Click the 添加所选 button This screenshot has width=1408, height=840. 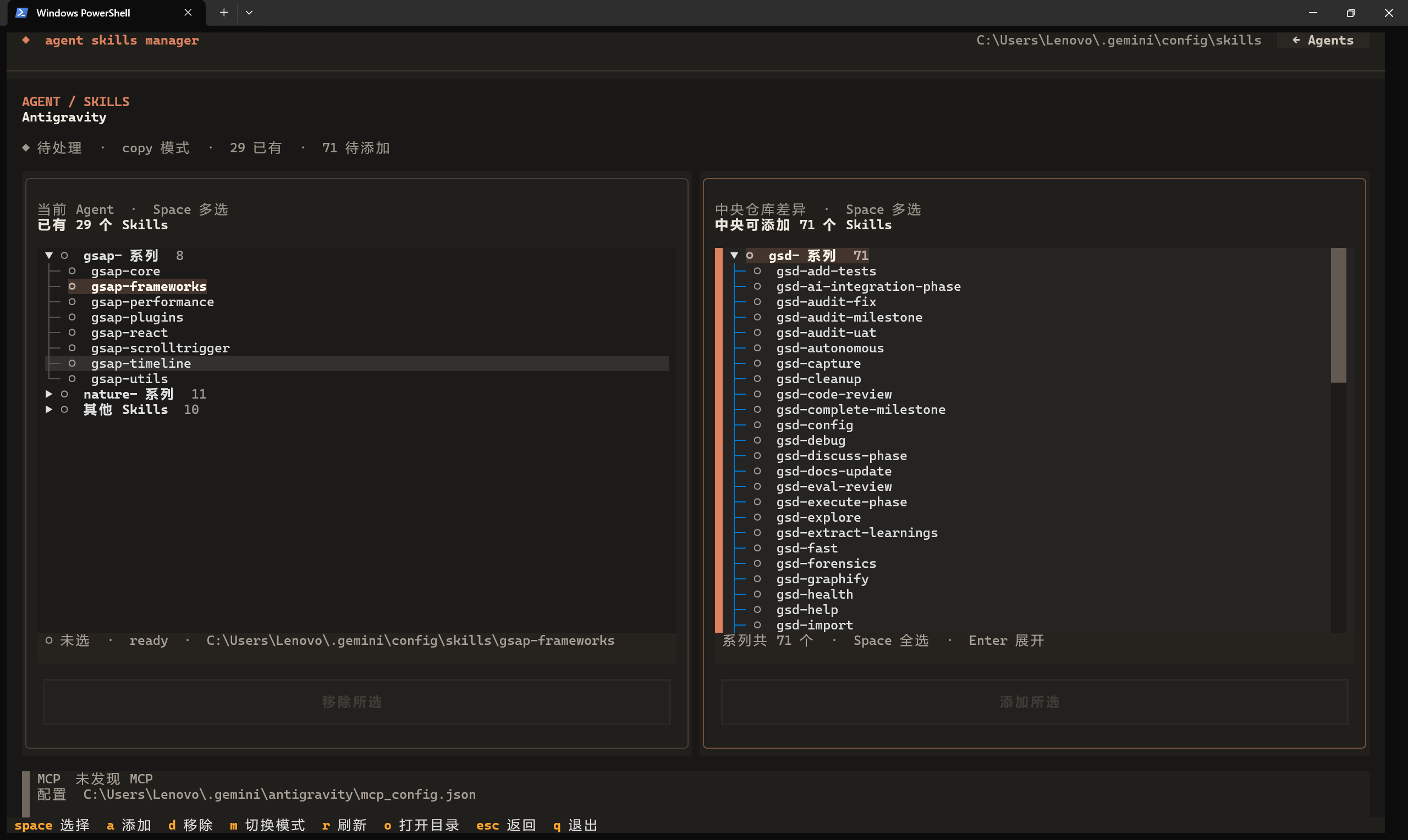1035,702
